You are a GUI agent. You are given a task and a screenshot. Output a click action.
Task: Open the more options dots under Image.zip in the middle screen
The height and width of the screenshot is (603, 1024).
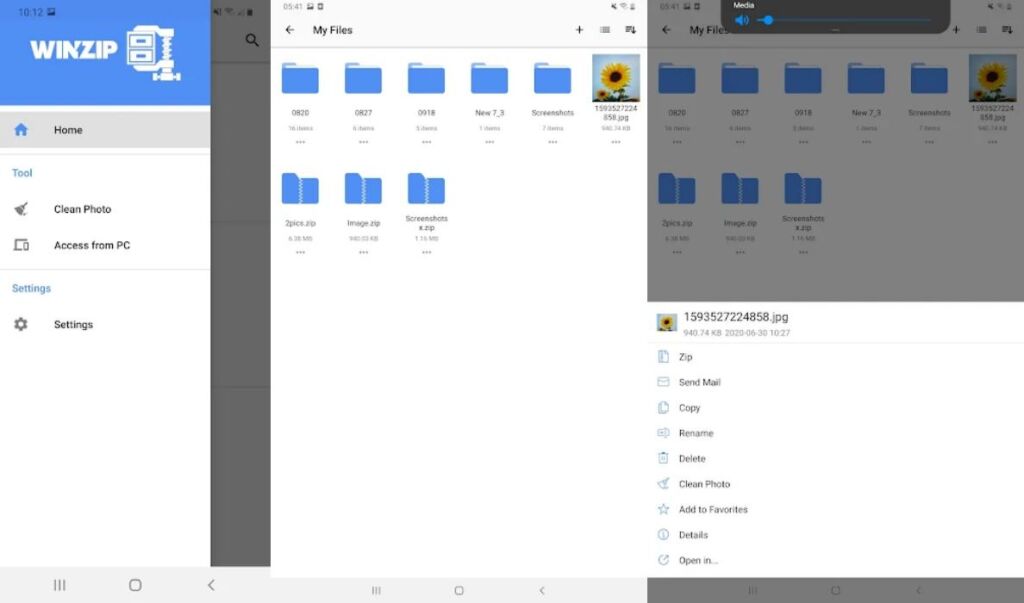tap(363, 252)
